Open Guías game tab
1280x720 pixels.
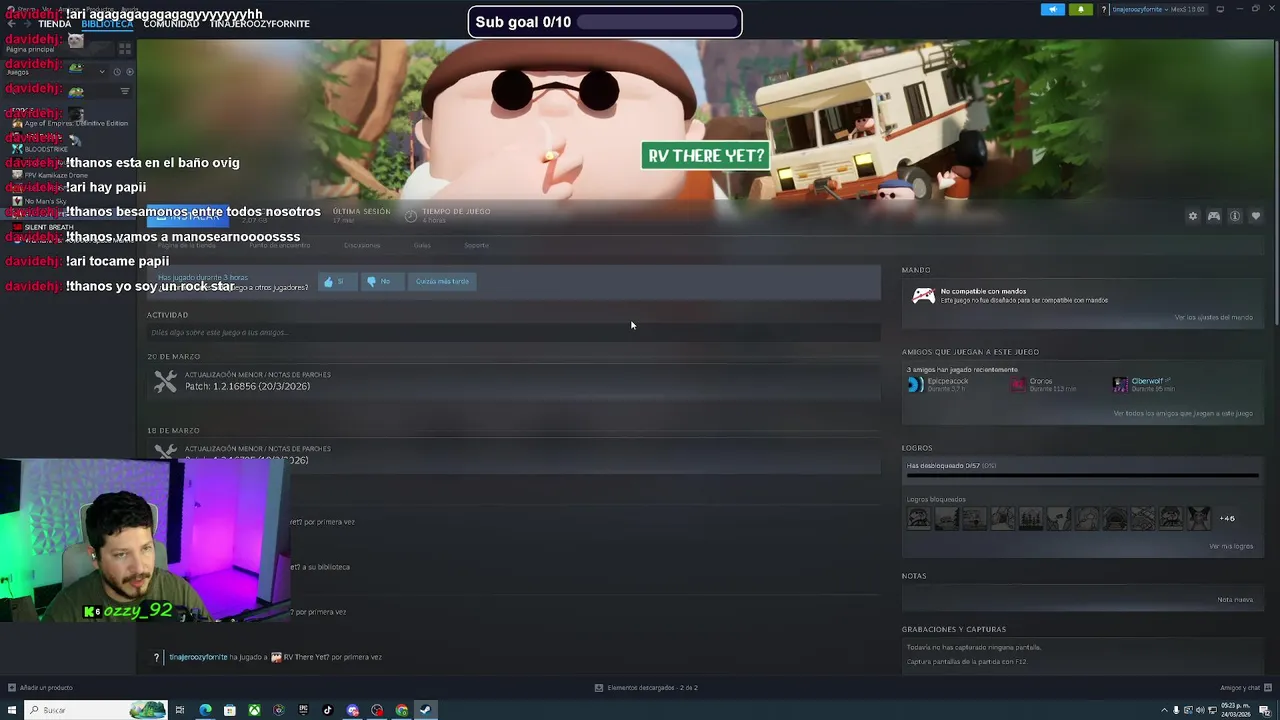tap(422, 245)
